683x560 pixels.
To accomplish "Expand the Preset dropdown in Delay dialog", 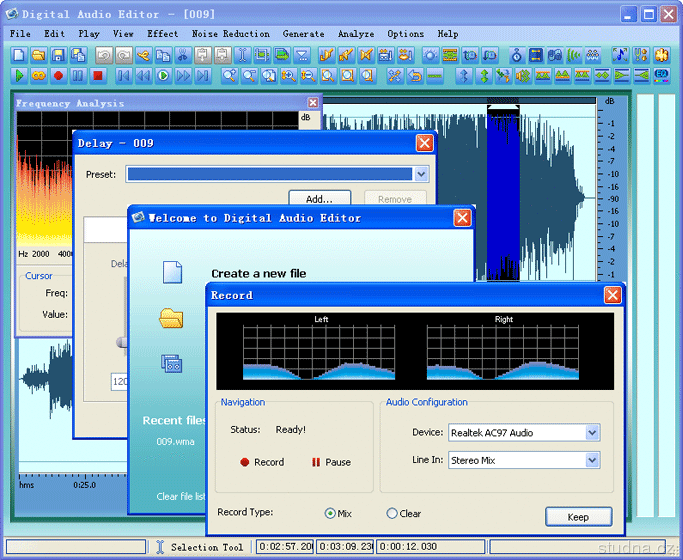I will [x=421, y=174].
